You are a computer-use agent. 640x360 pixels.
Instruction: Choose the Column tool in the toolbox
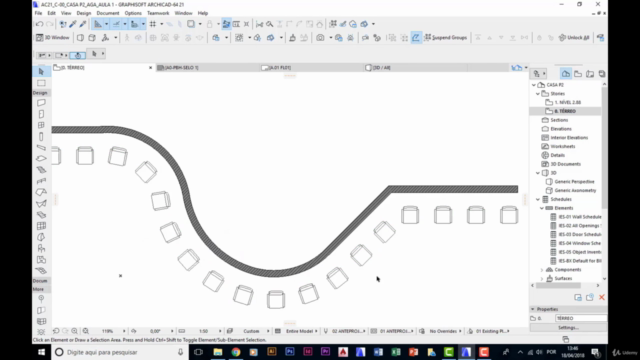[41, 136]
